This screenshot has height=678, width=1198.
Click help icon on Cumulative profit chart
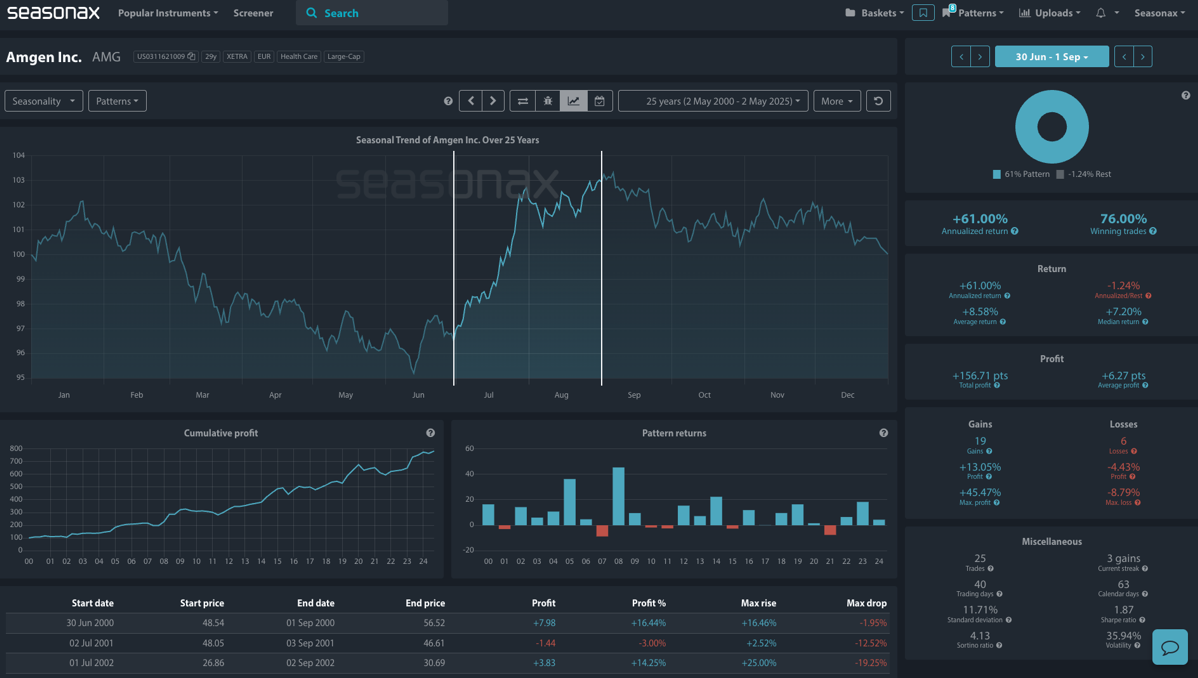430,433
